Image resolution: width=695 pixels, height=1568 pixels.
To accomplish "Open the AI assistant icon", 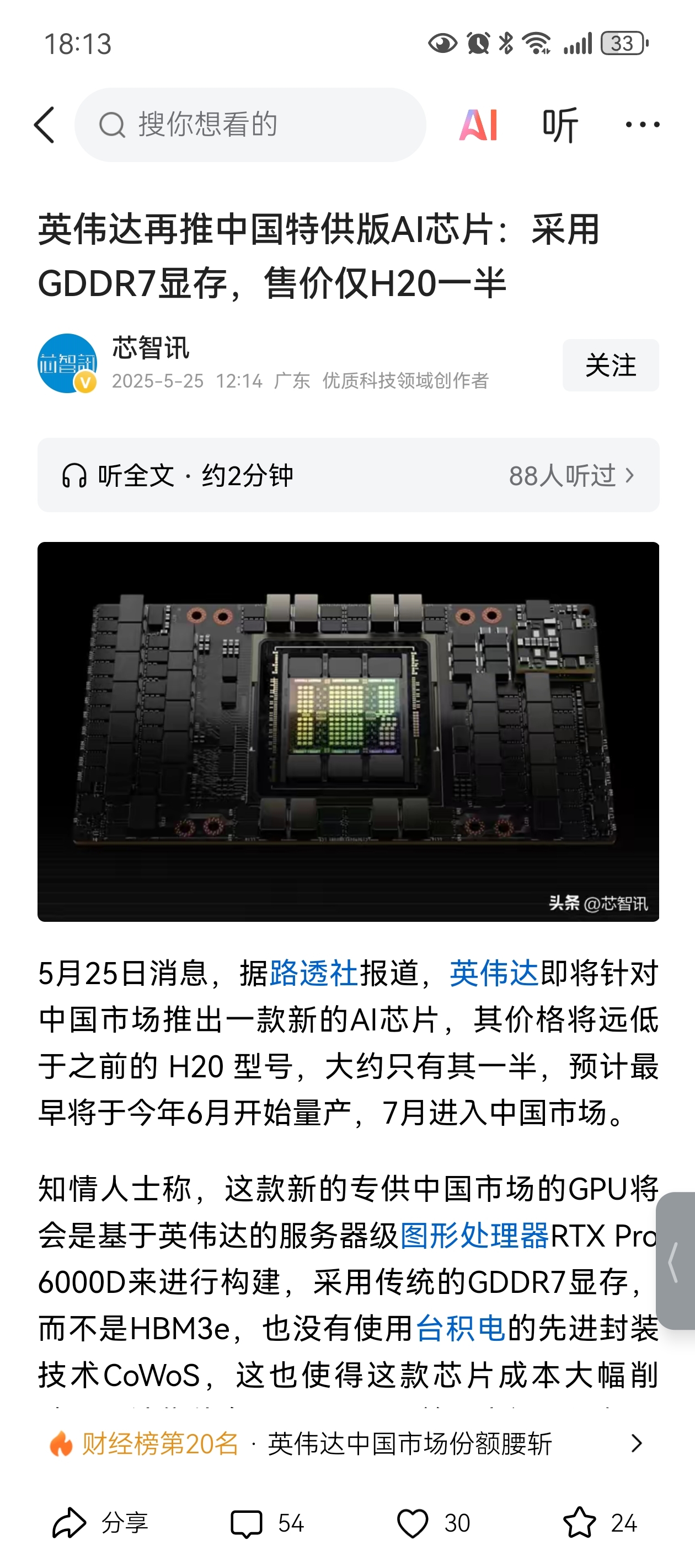I will 478,125.
